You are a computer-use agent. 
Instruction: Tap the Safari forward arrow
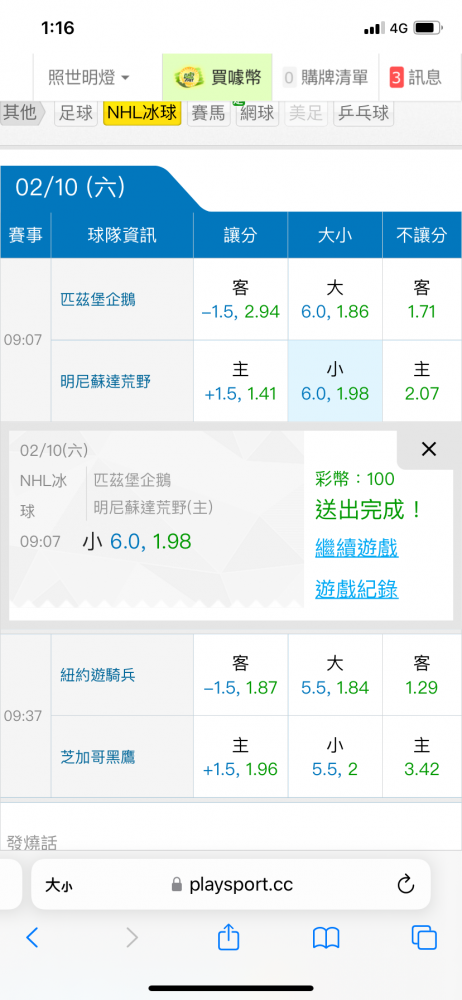[131, 937]
